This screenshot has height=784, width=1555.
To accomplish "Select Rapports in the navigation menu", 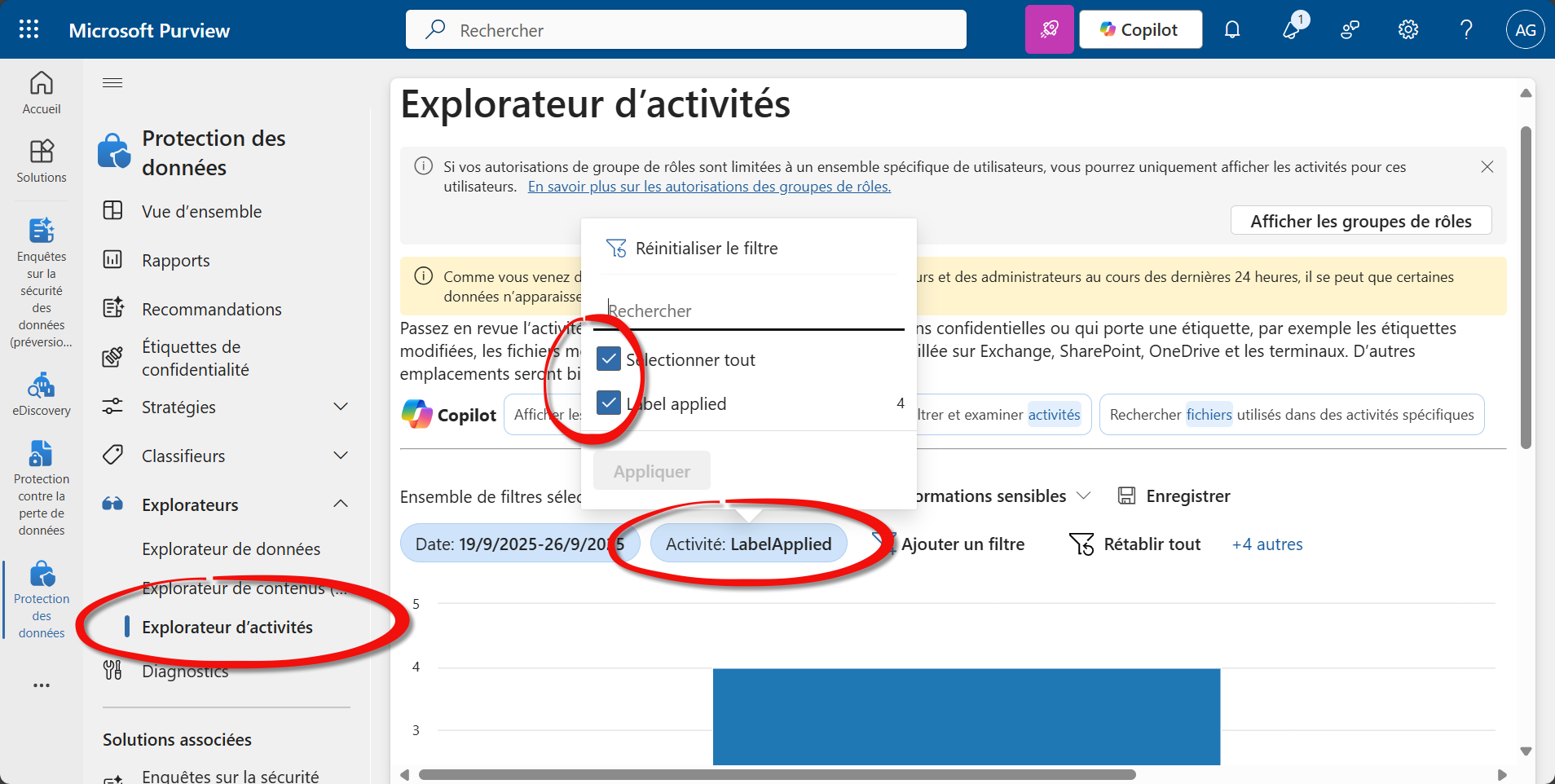I will (x=176, y=261).
